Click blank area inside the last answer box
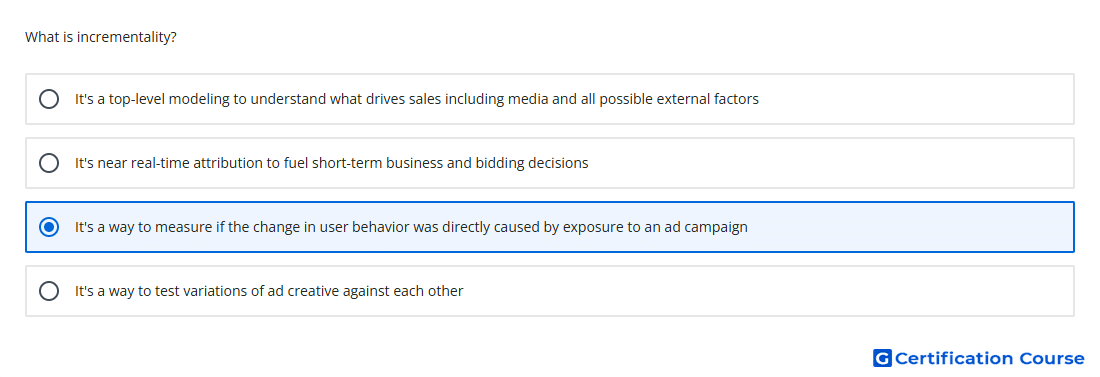 (772, 291)
